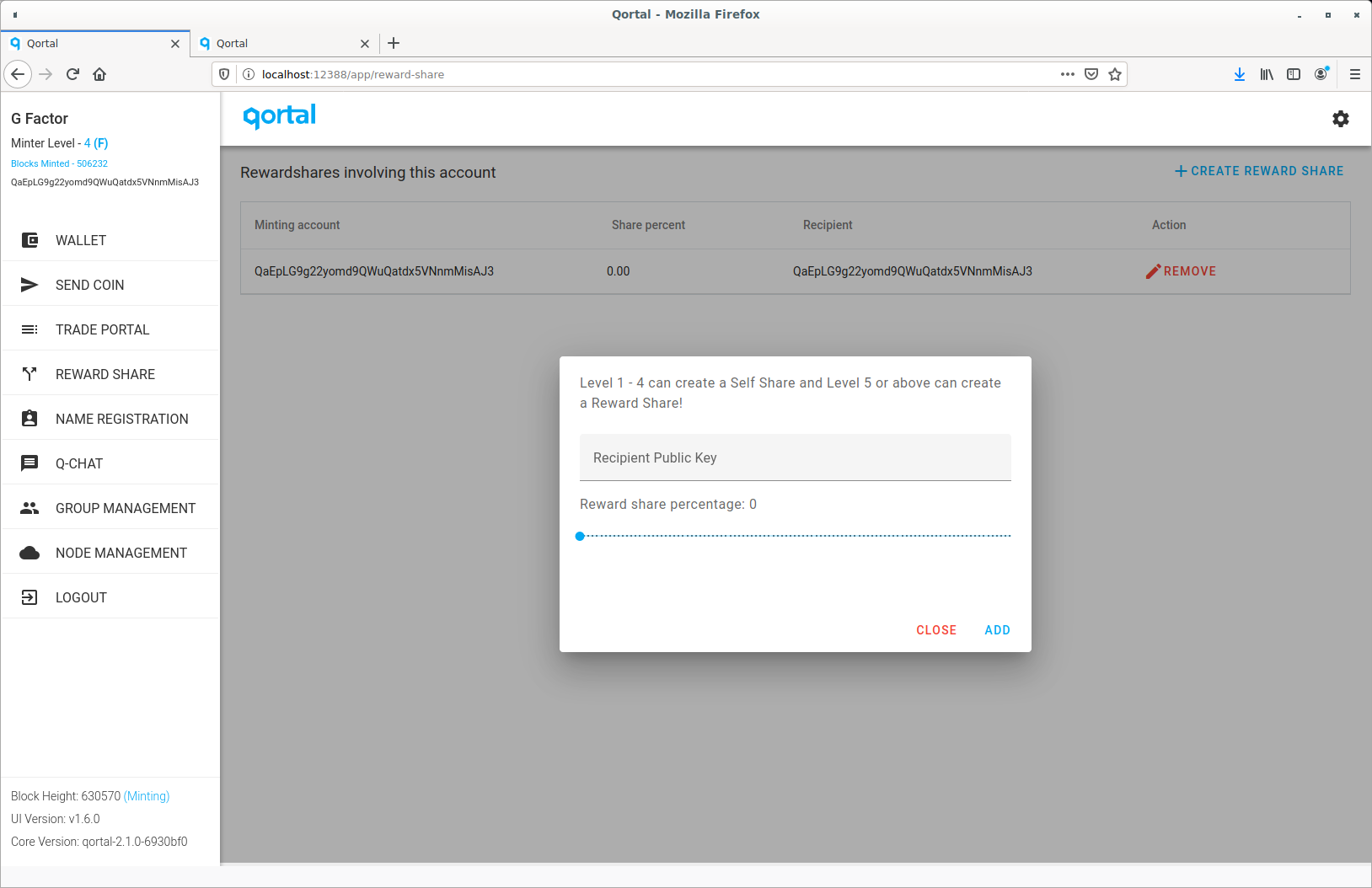The height and width of the screenshot is (888, 1372).
Task: Toggle the Firefox sidebar icon
Action: 1294,74
